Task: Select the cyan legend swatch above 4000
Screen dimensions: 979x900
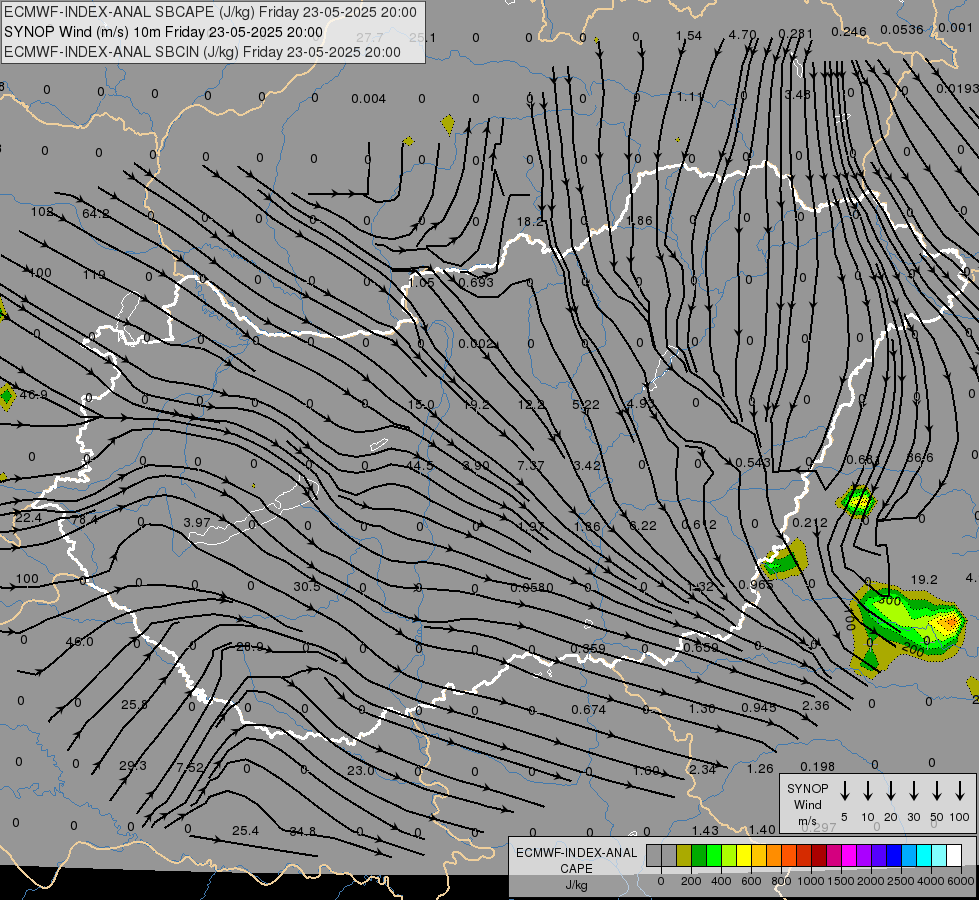Action: pyautogui.click(x=923, y=855)
